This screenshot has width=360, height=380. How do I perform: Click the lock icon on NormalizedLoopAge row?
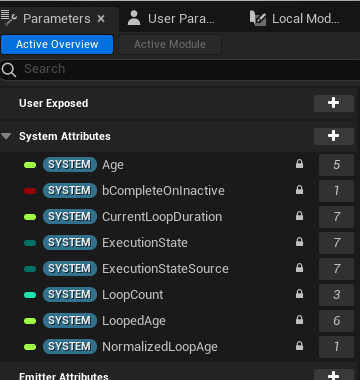click(x=299, y=346)
